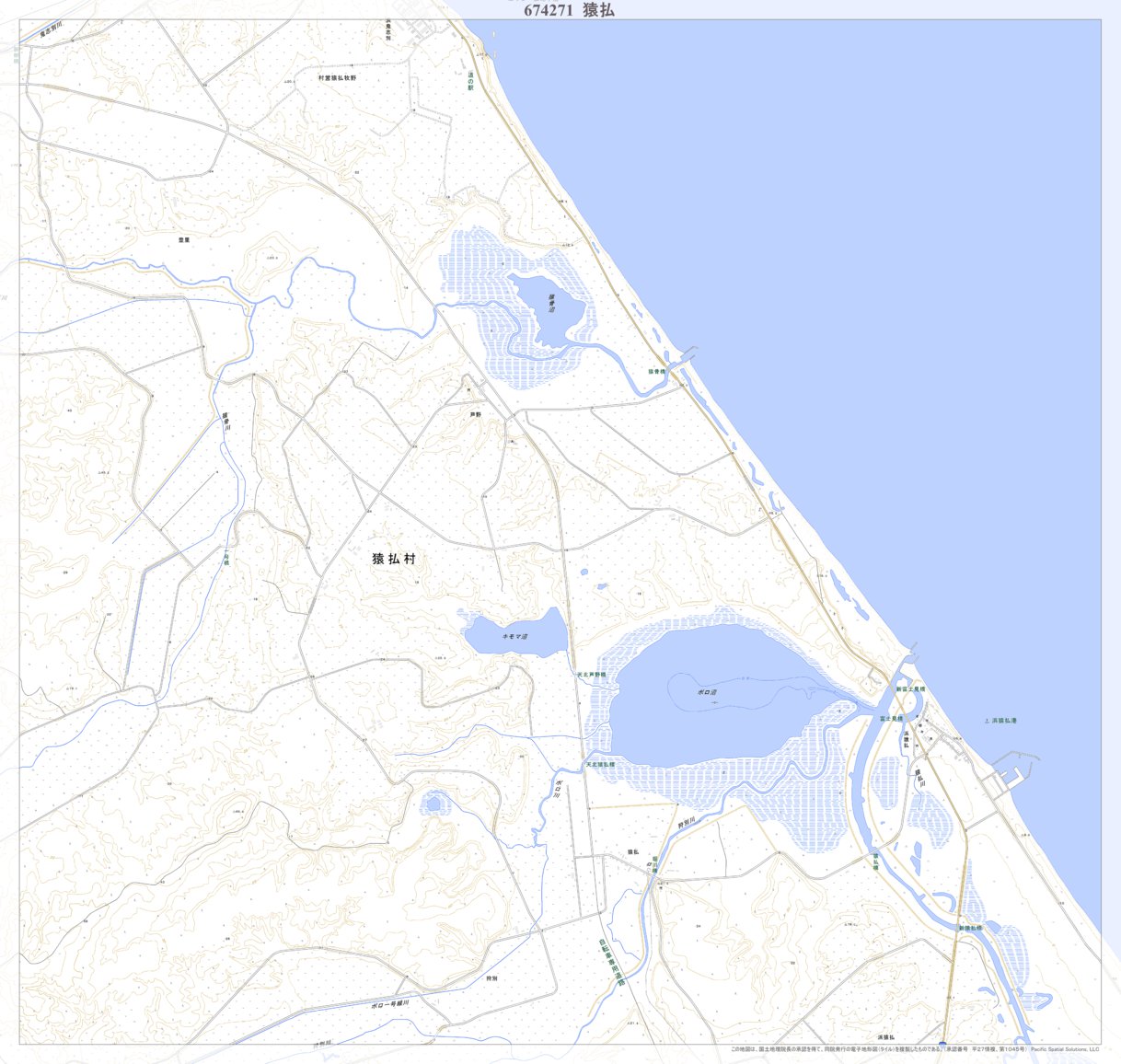Click the 新猿払橋 bridge label
Screen dimensions: 1121x1064
(971, 928)
